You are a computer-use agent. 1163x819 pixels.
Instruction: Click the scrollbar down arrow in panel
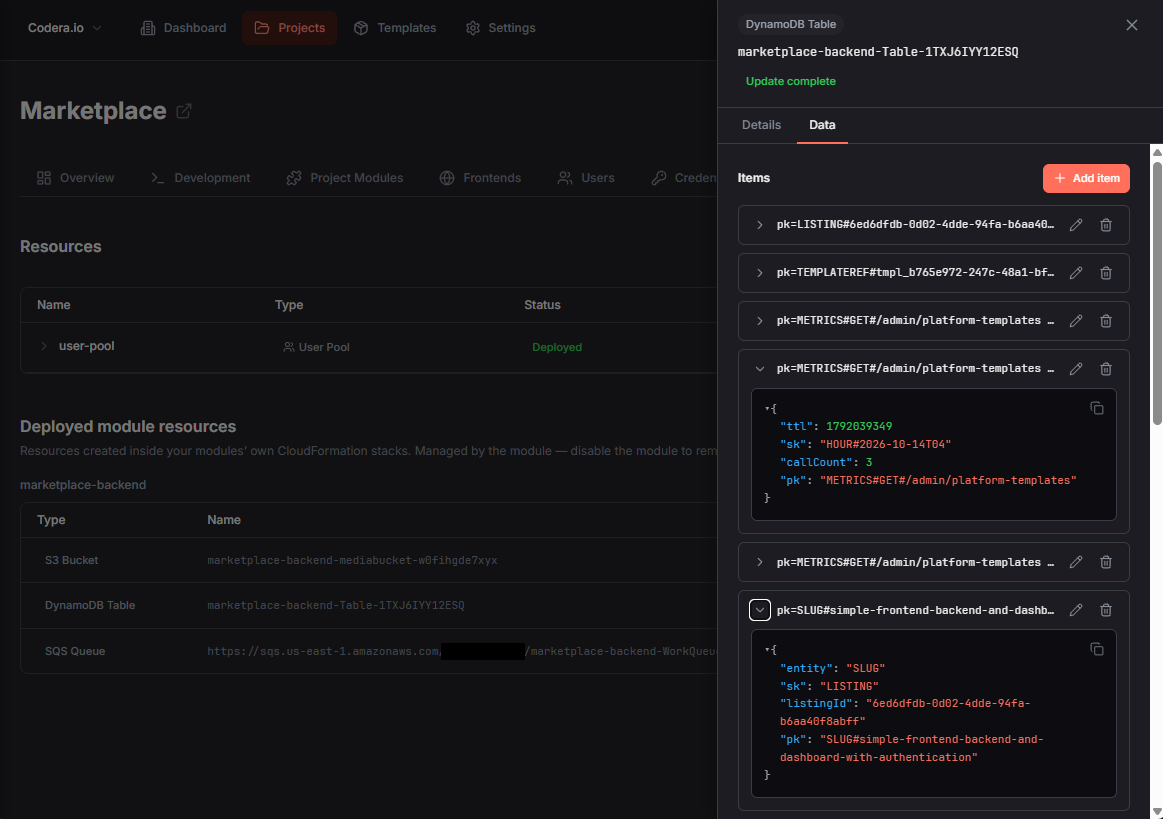pos(1156,812)
